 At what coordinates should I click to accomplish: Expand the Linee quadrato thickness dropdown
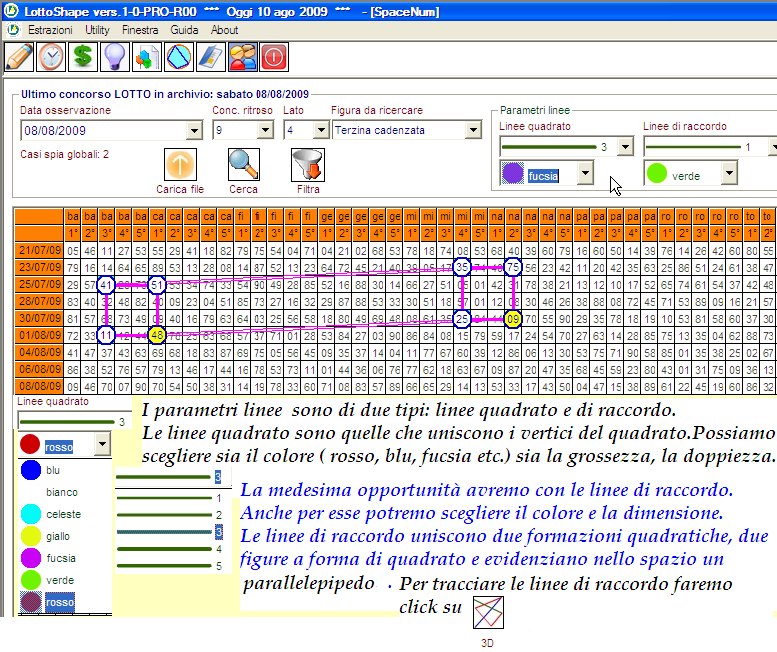point(625,147)
